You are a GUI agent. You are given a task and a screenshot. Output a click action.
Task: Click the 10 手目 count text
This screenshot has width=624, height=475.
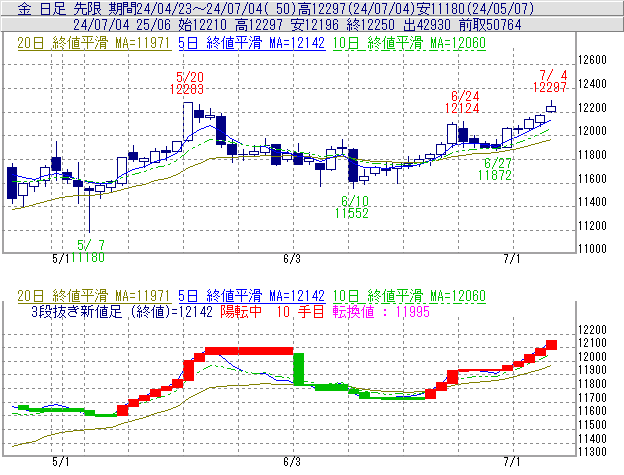point(301,311)
